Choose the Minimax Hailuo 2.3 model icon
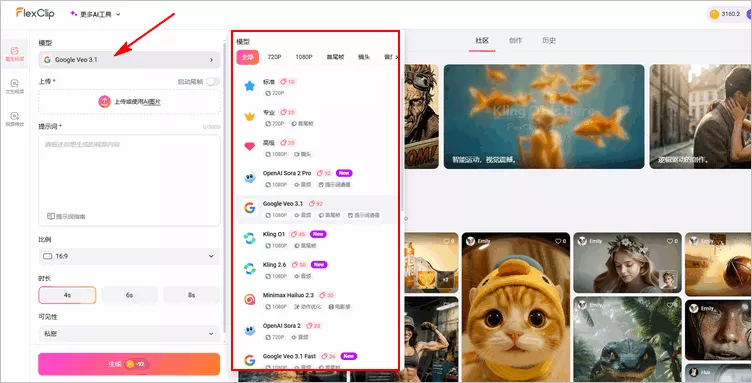This screenshot has height=383, width=752. [249, 300]
